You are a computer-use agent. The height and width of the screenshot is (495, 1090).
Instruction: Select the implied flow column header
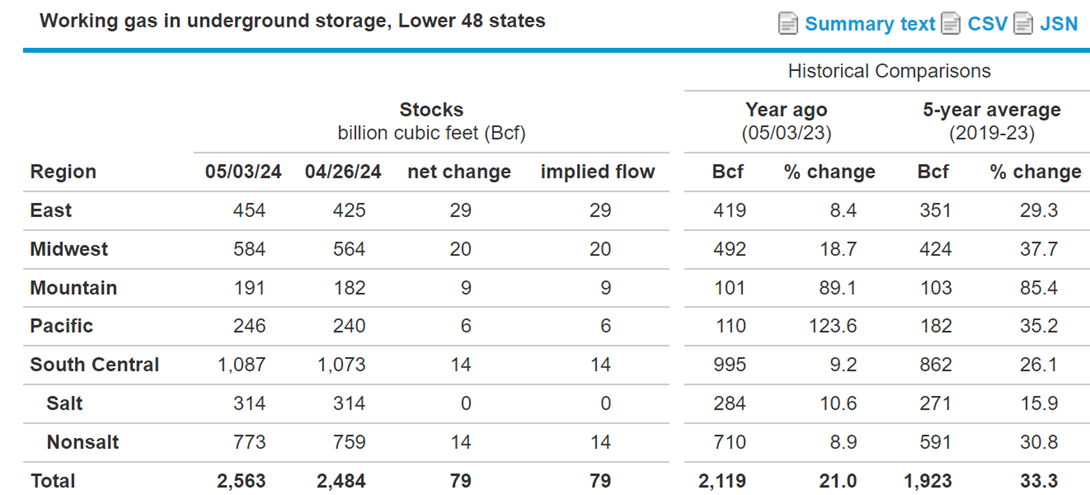click(x=598, y=172)
